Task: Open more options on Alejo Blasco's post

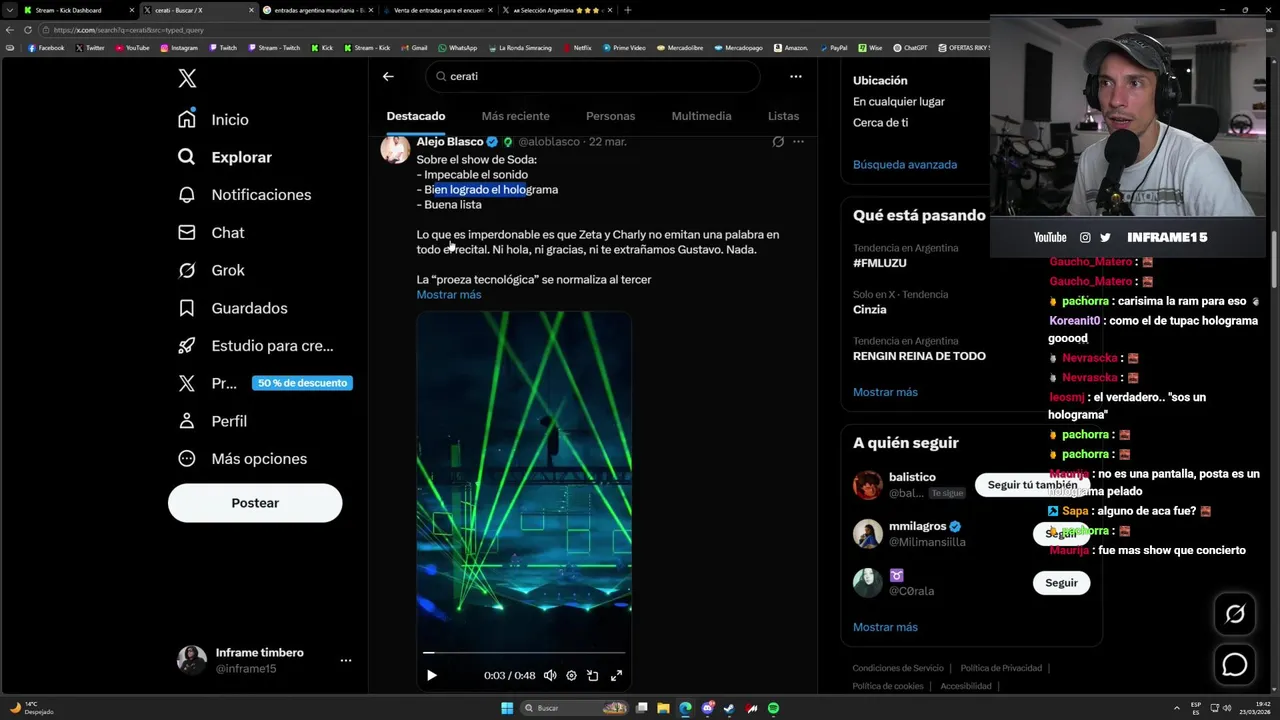Action: [x=798, y=142]
